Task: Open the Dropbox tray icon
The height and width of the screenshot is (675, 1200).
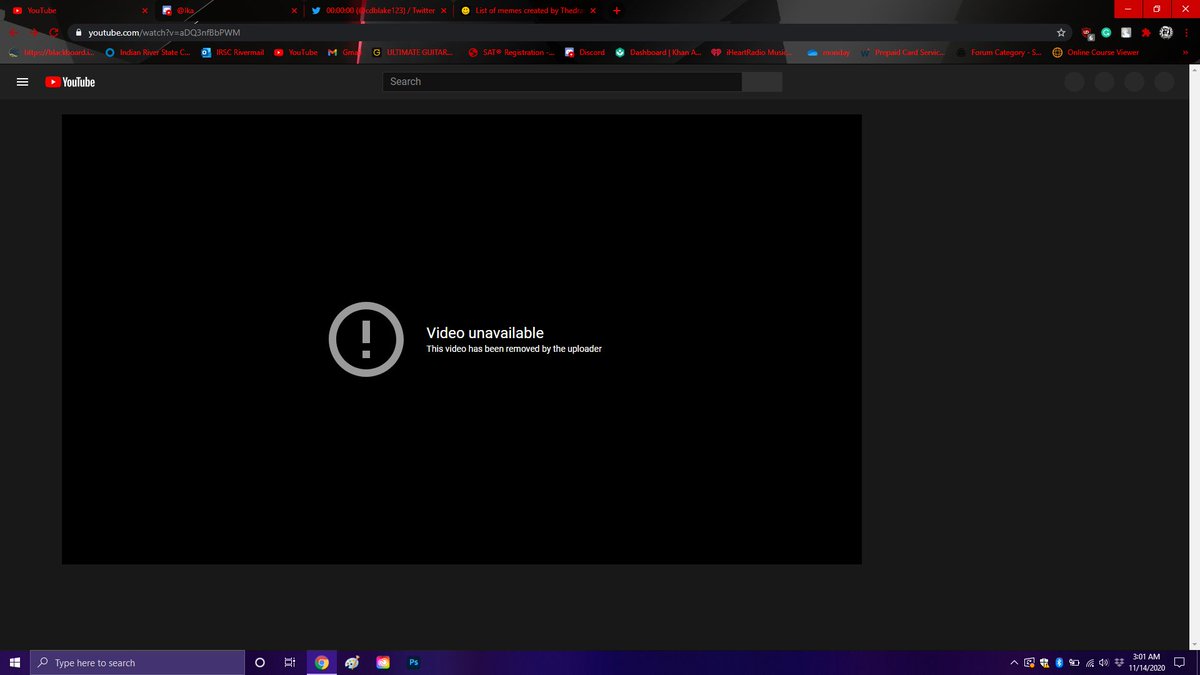Action: [1119, 662]
